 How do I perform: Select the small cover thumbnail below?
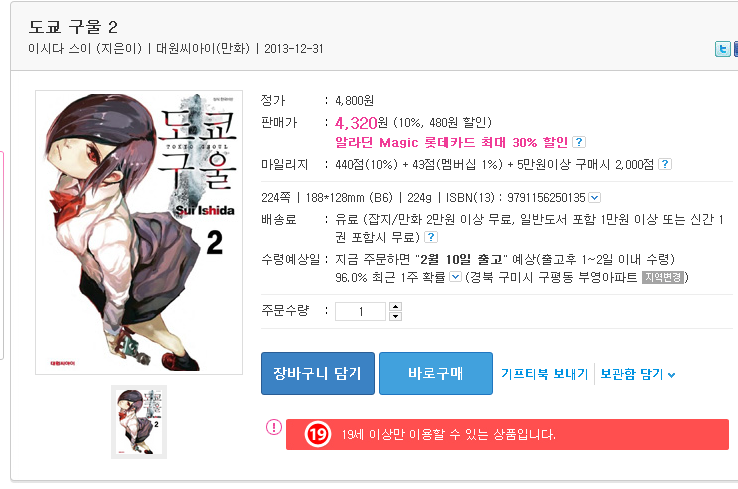point(139,422)
